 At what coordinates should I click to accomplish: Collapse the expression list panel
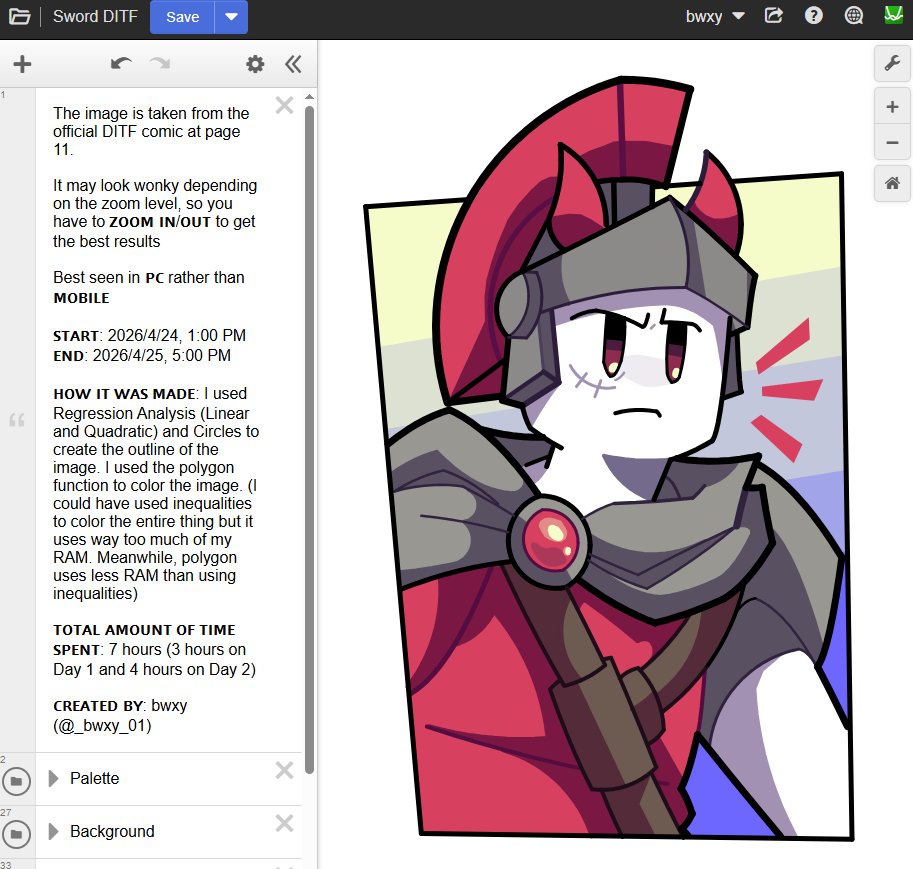point(293,64)
